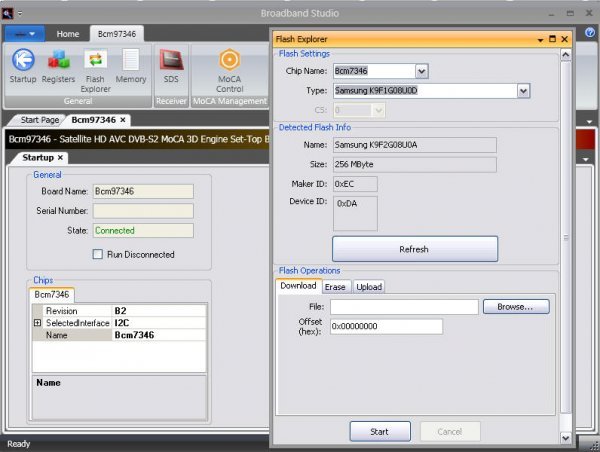The width and height of the screenshot is (600, 452).
Task: Click the blue help icon
Action: pyautogui.click(x=590, y=33)
